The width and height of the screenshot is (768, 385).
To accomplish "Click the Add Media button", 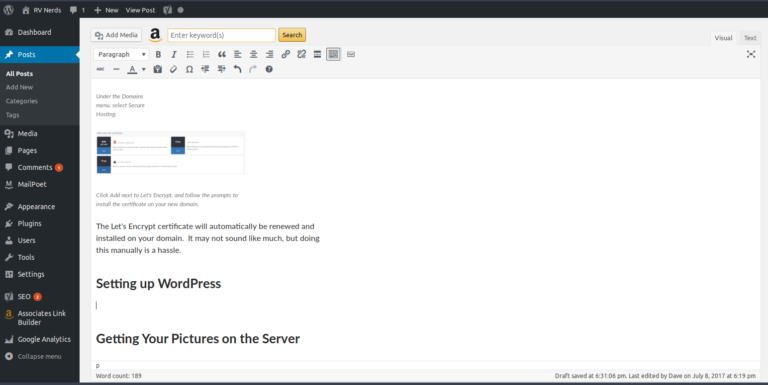I will pos(116,35).
